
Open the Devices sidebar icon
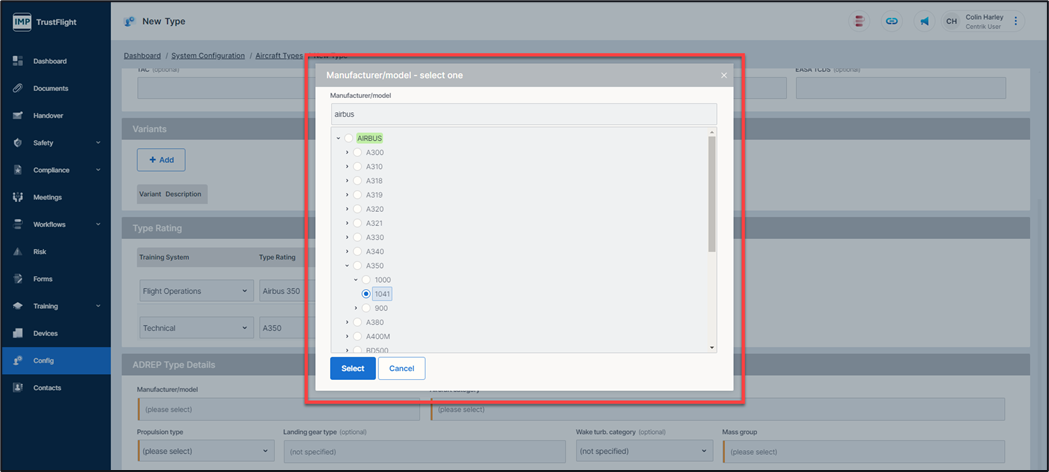click(x=19, y=334)
